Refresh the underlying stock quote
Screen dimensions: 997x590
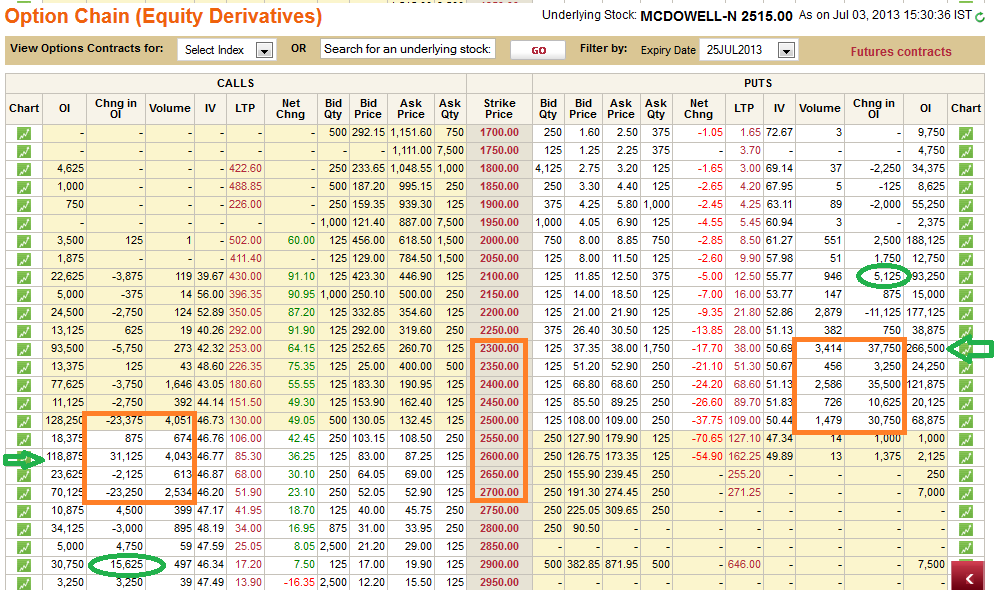(980, 17)
